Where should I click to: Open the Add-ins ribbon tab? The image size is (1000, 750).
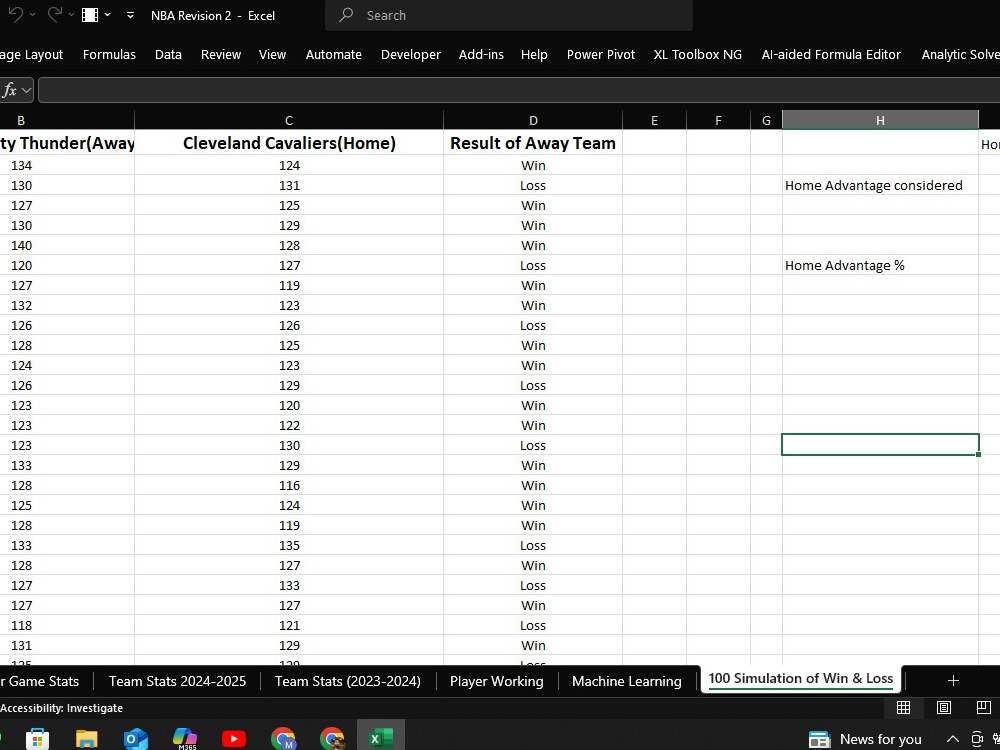point(481,55)
